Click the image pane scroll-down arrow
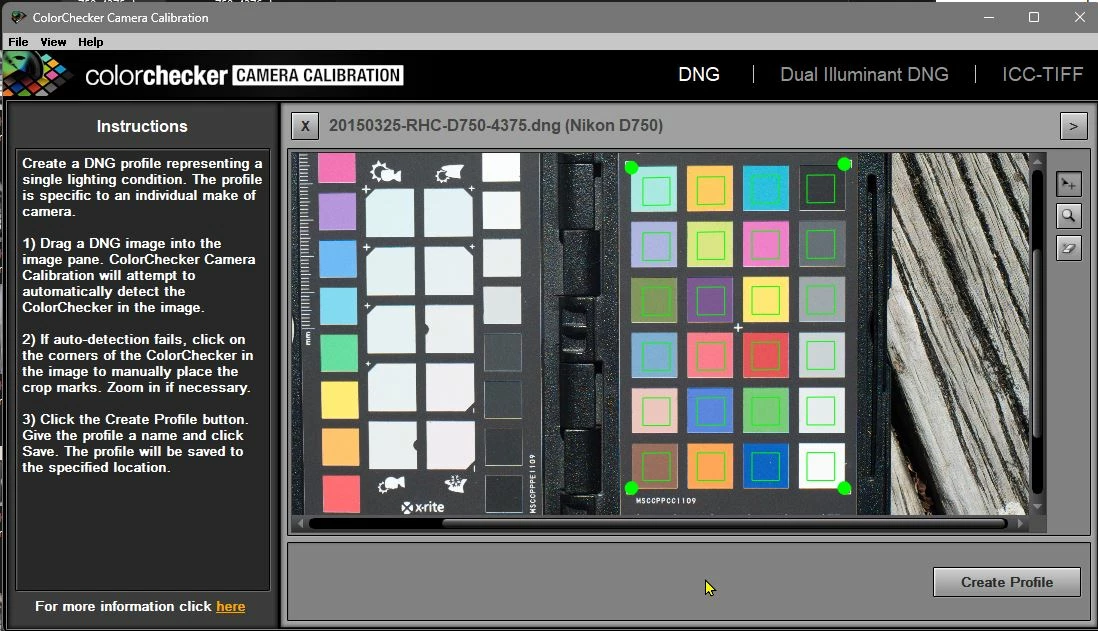Screen dimensions: 1098x631 (1038, 506)
